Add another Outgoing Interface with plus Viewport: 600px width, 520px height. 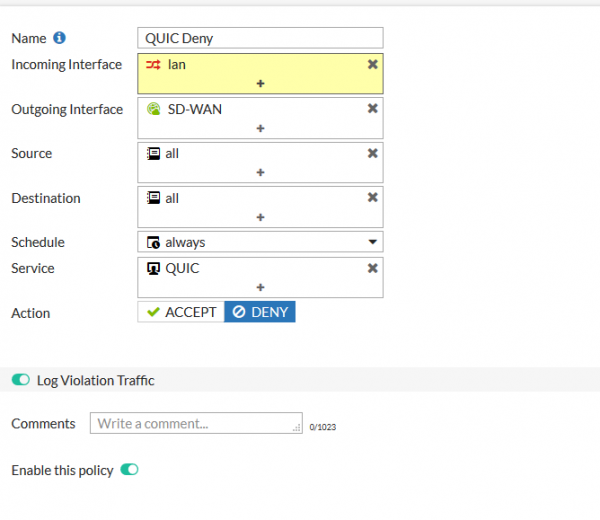(x=260, y=128)
